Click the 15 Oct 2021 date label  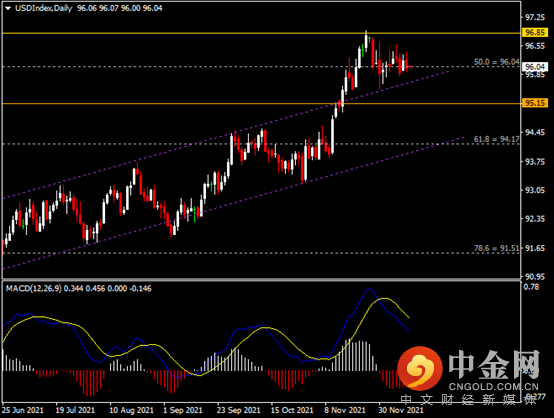[292, 410]
